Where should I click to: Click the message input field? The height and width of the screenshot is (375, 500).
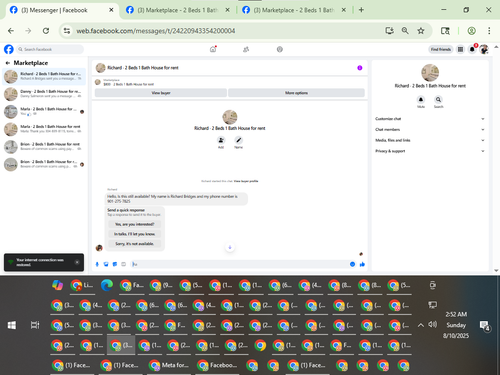(x=239, y=264)
